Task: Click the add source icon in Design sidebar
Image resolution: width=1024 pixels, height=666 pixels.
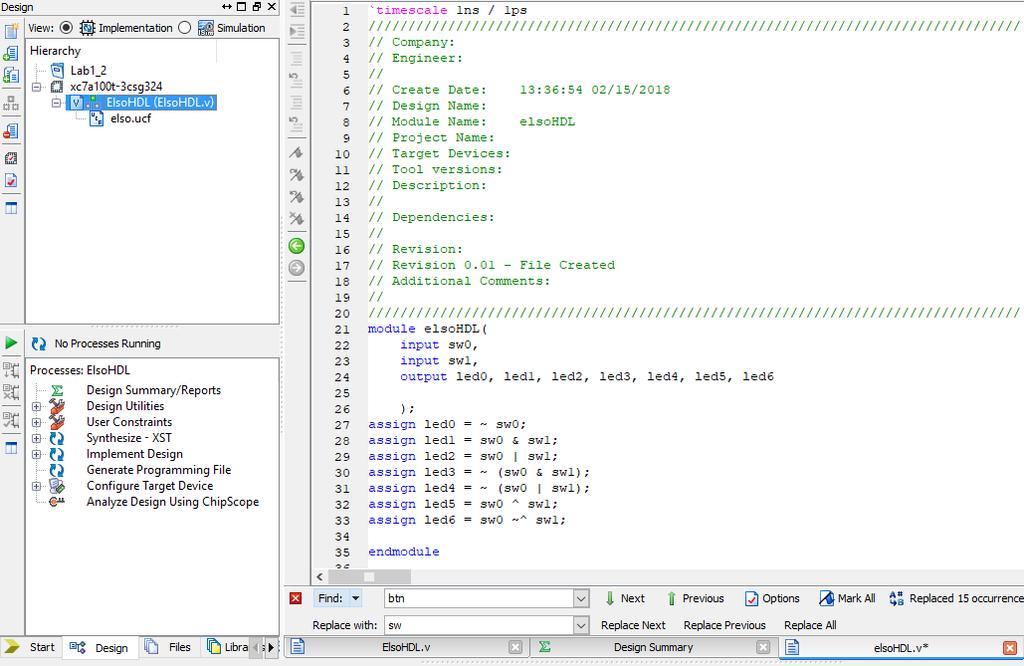Action: tap(11, 54)
